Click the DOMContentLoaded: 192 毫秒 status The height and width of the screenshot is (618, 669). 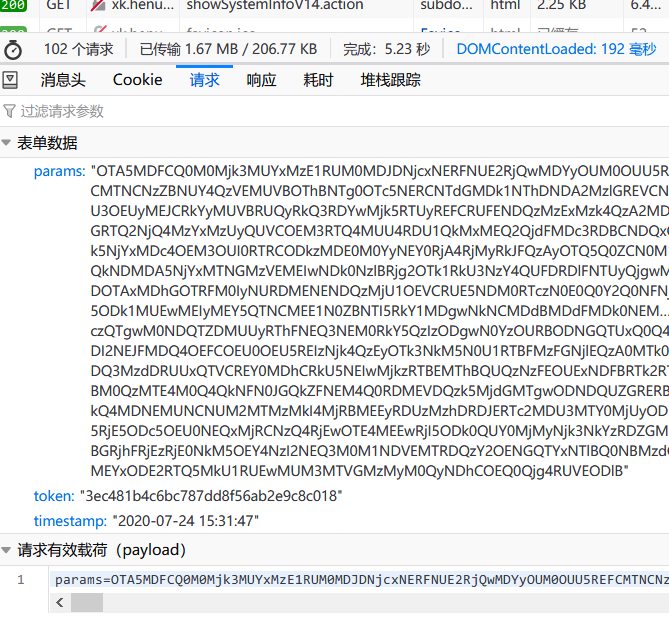coord(556,49)
